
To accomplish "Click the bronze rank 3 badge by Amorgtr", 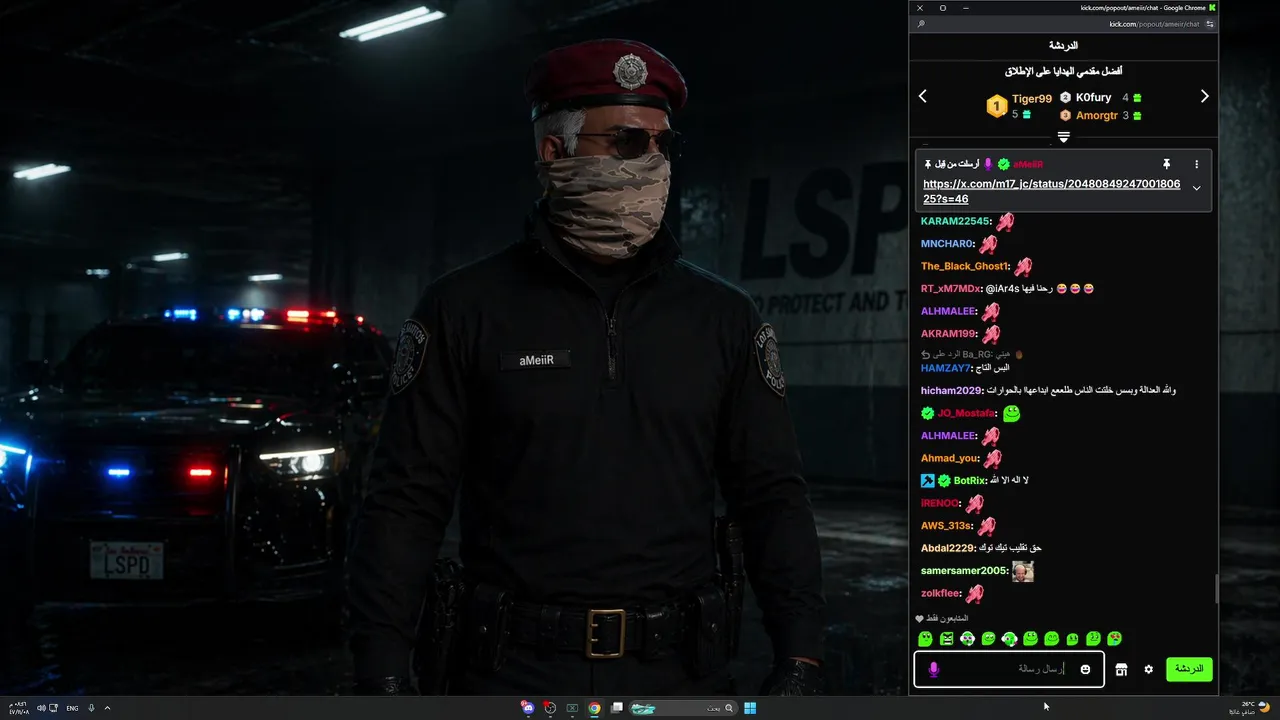I will (1065, 116).
